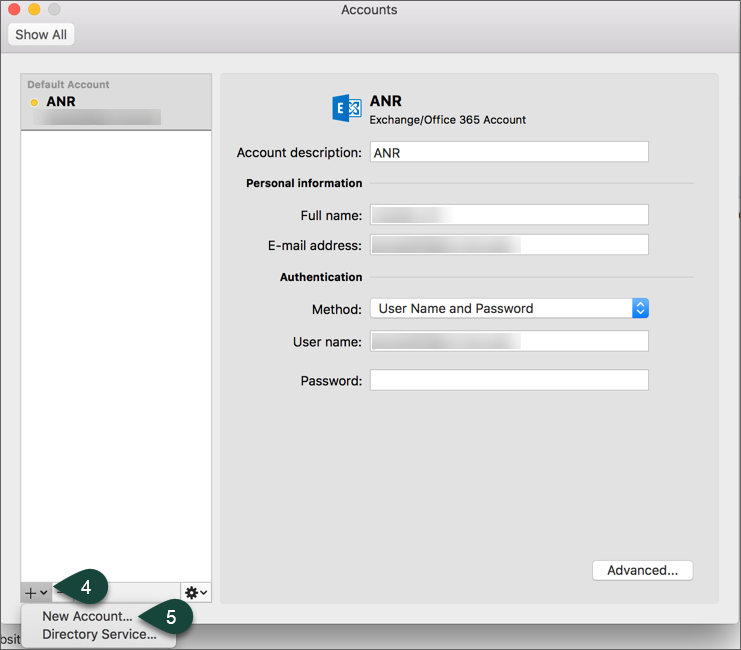
Task: Click the Full name text field
Action: pos(509,215)
